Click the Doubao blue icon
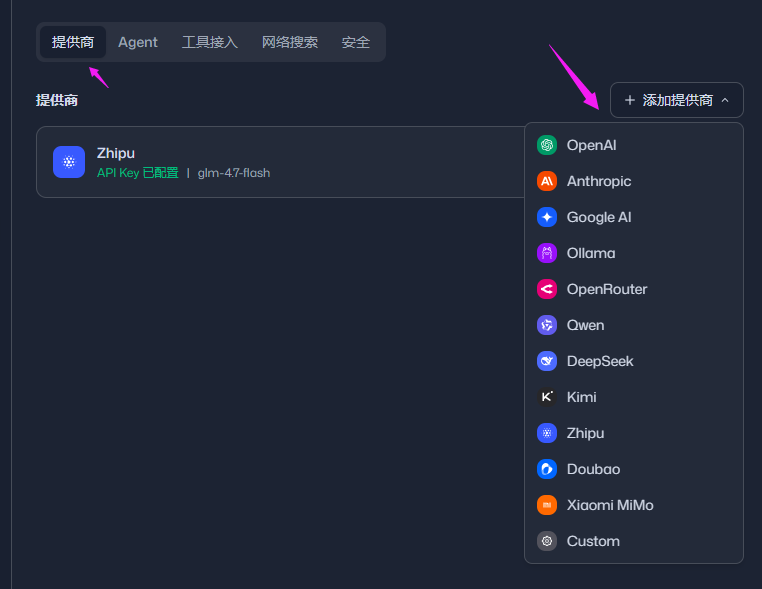The image size is (762, 589). pyautogui.click(x=547, y=468)
